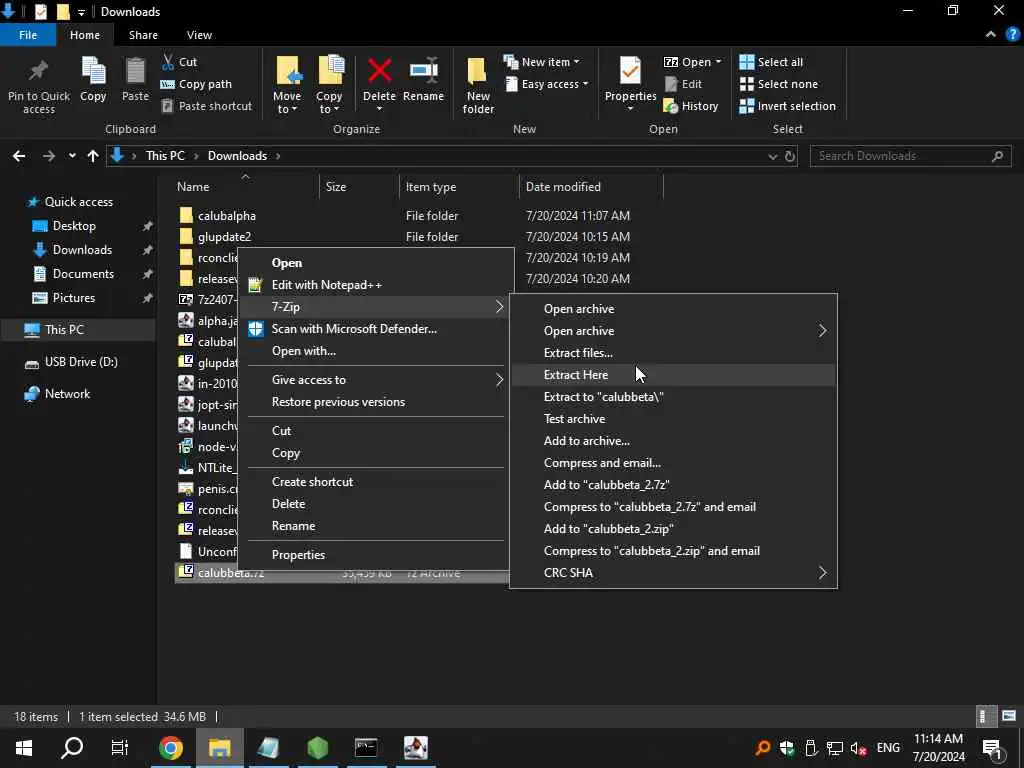The width and height of the screenshot is (1024, 768).
Task: Expand the address bar history dropdown
Action: tap(773, 156)
